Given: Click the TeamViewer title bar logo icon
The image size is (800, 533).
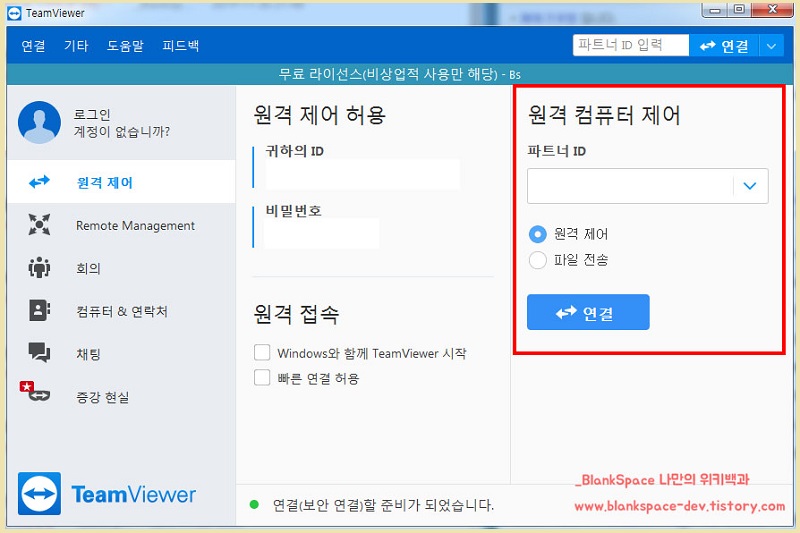Looking at the screenshot, I should click(x=14, y=13).
